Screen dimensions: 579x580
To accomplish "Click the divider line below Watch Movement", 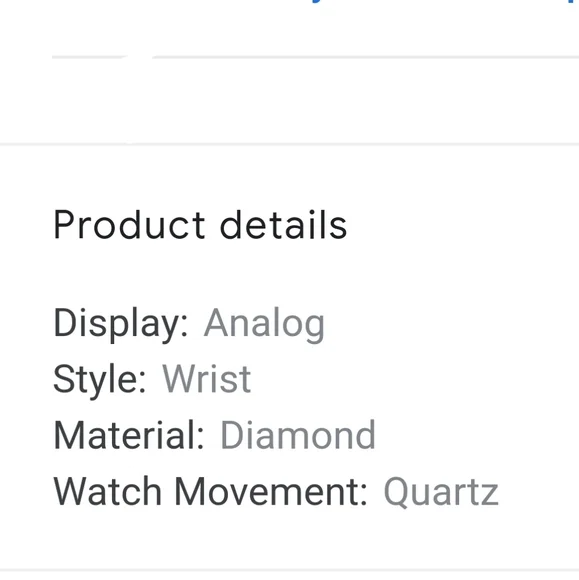I will pyautogui.click(x=289, y=571).
